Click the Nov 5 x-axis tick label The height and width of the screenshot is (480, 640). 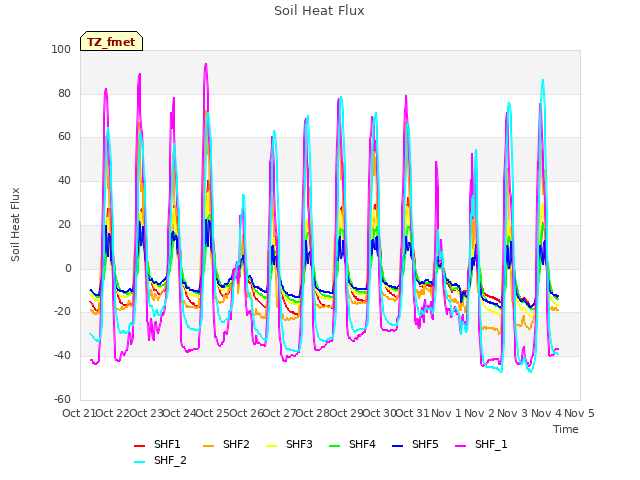pos(579,413)
